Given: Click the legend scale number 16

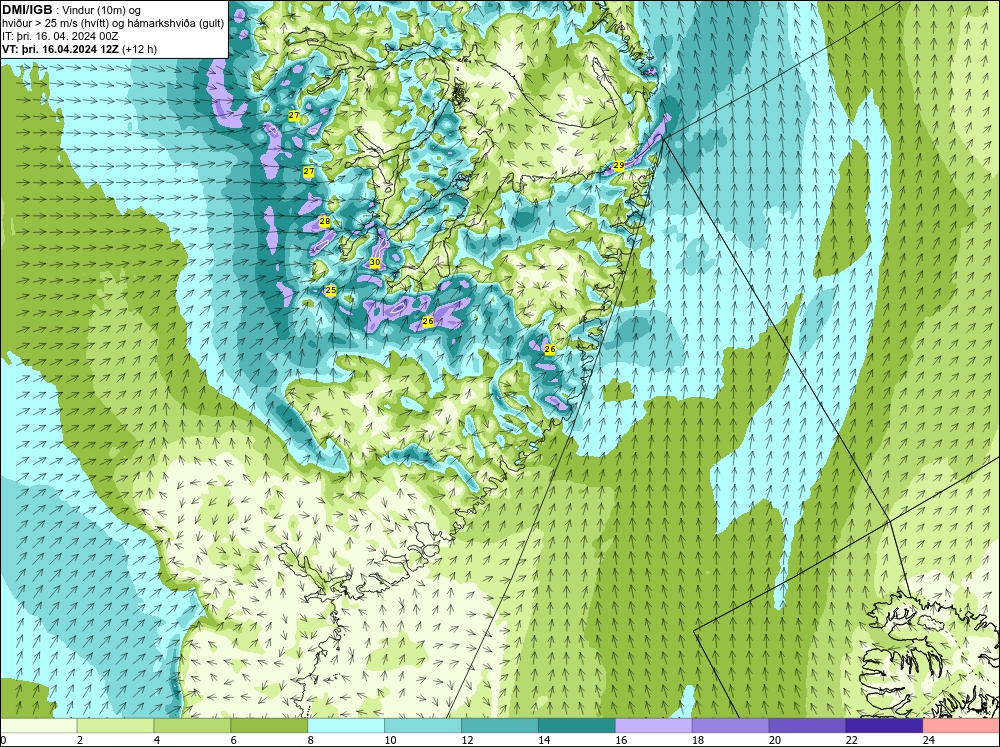Looking at the screenshot, I should coord(621,740).
